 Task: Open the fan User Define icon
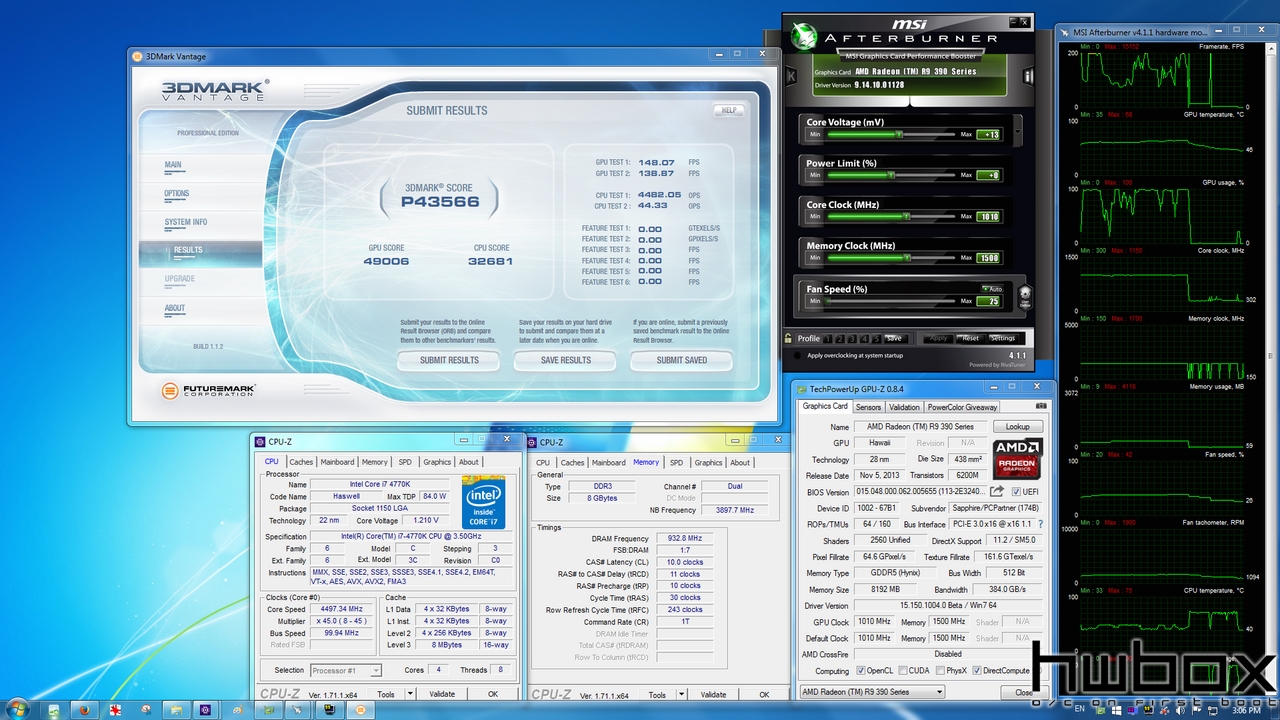[x=1024, y=297]
